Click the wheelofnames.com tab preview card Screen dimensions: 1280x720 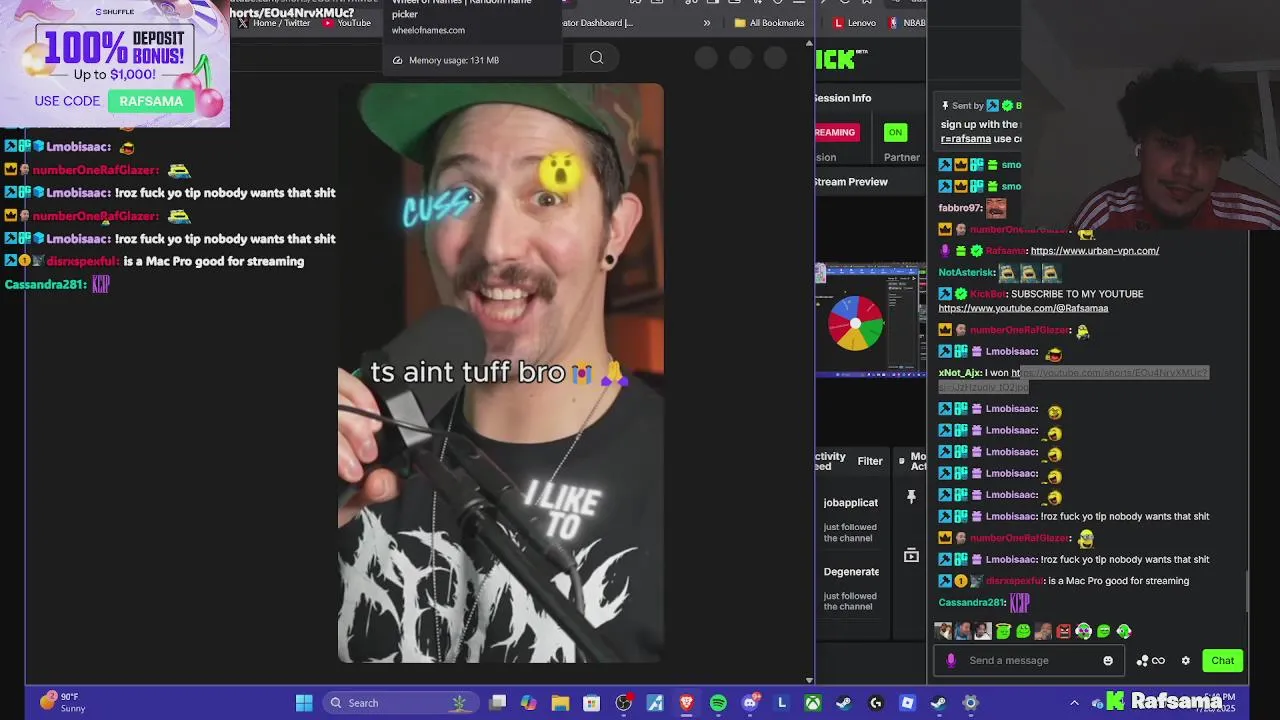click(471, 38)
